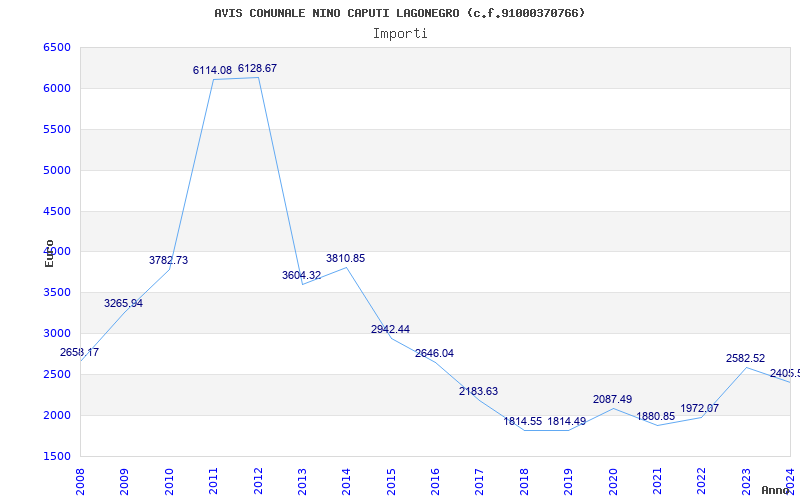Click the x-axis year 2013

[302, 482]
